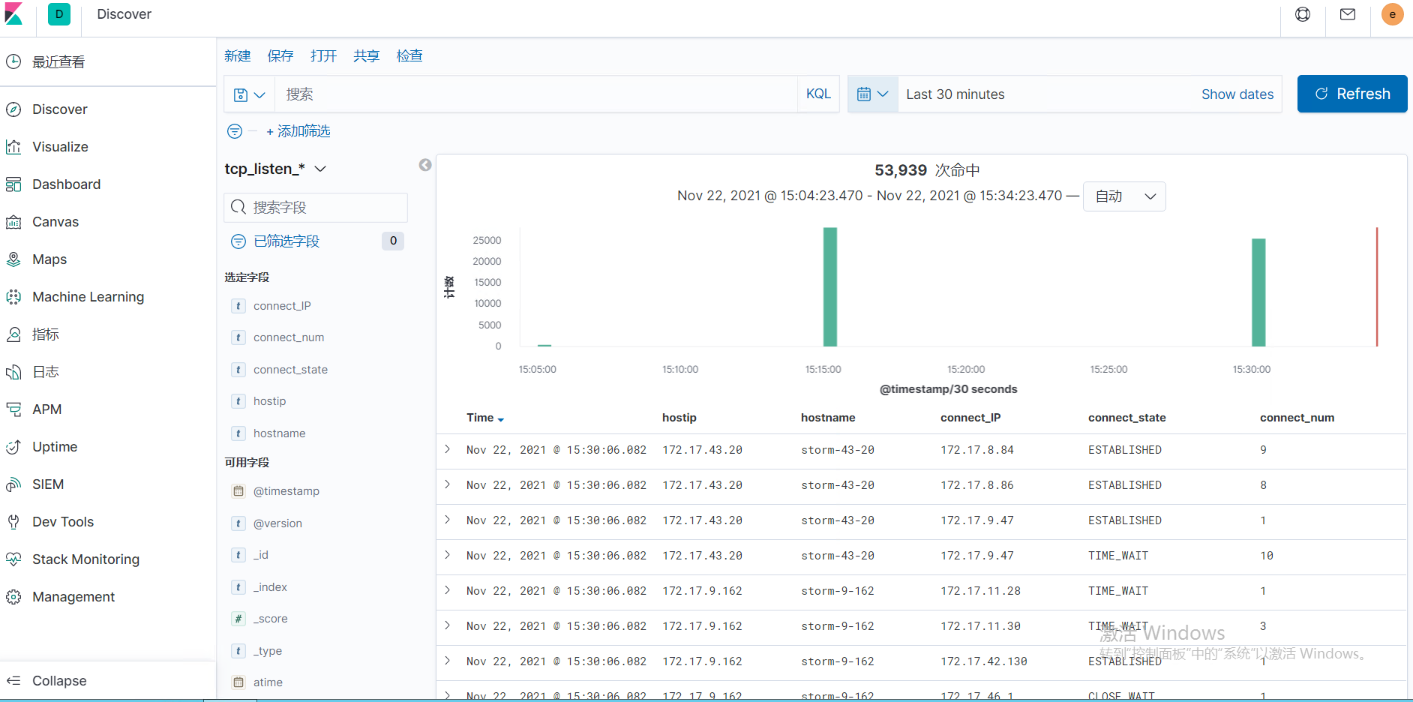The image size is (1413, 702).
Task: Click the Uptime sidebar icon
Action: pyautogui.click(x=14, y=447)
